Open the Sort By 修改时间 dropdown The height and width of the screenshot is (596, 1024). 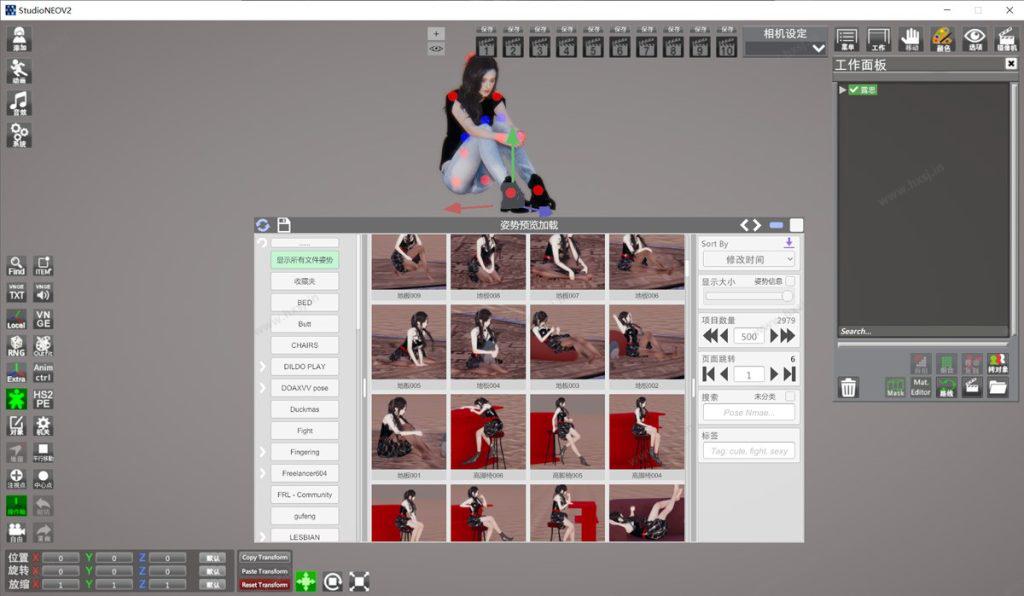click(x=748, y=259)
